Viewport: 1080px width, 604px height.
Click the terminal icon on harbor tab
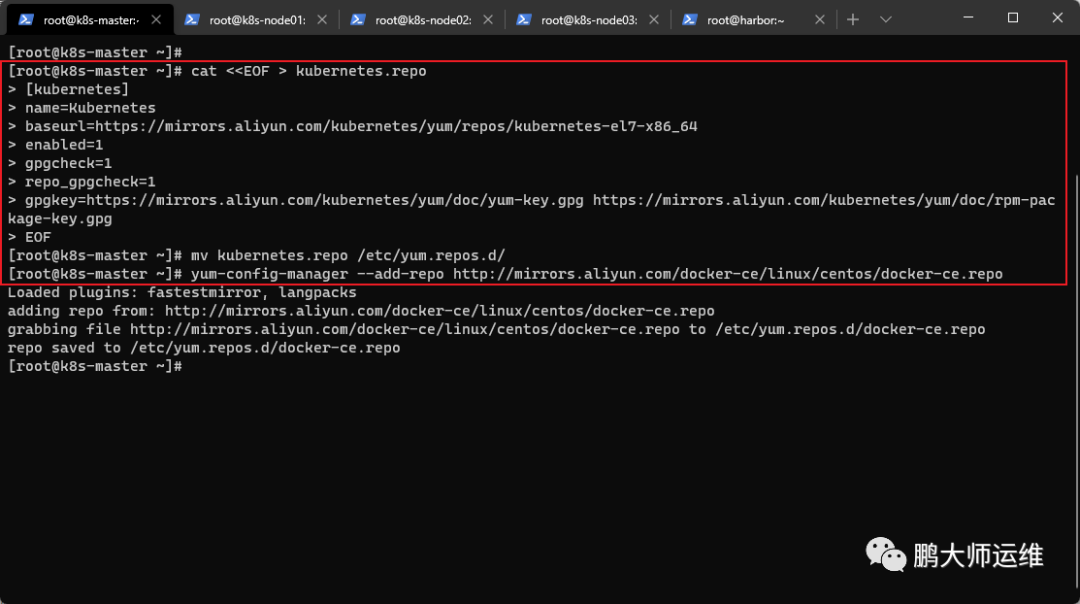point(689,19)
